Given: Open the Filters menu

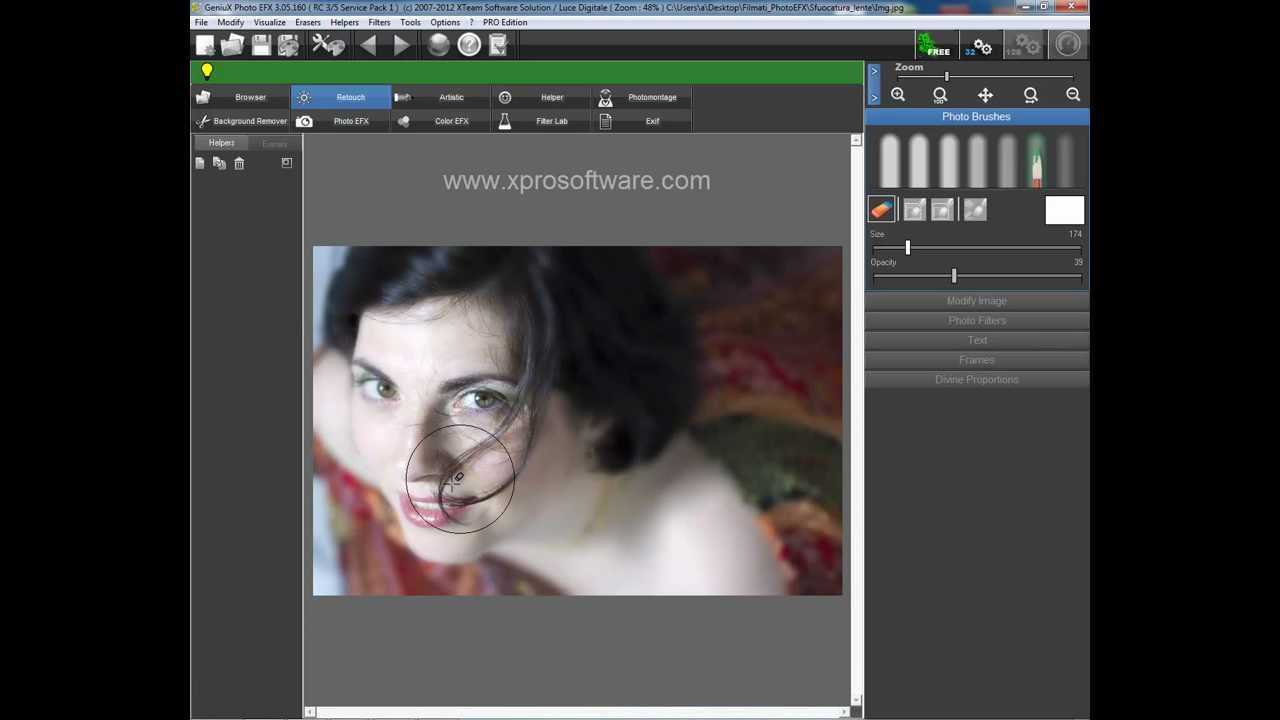Looking at the screenshot, I should click(379, 22).
